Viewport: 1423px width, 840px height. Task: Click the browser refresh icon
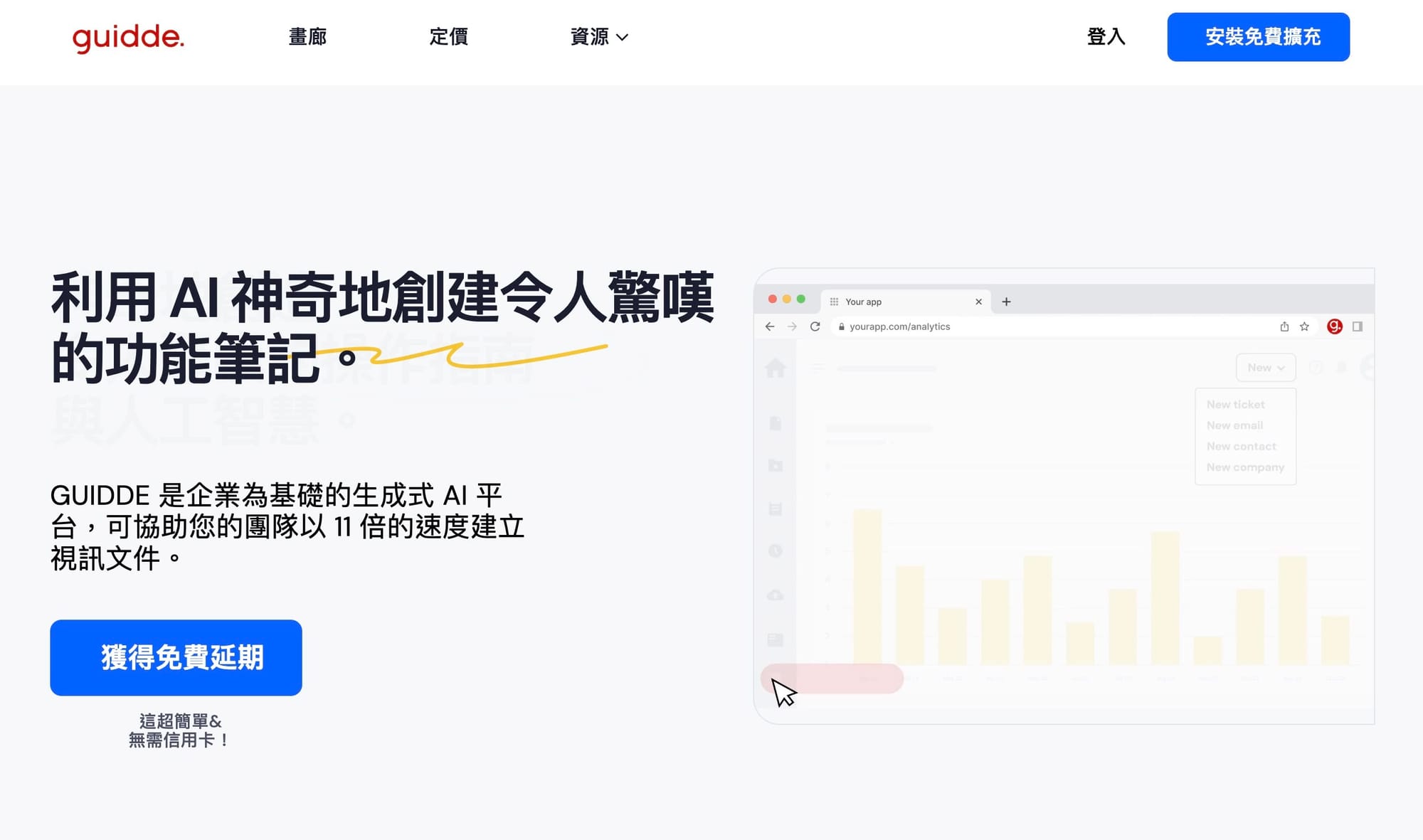click(815, 327)
